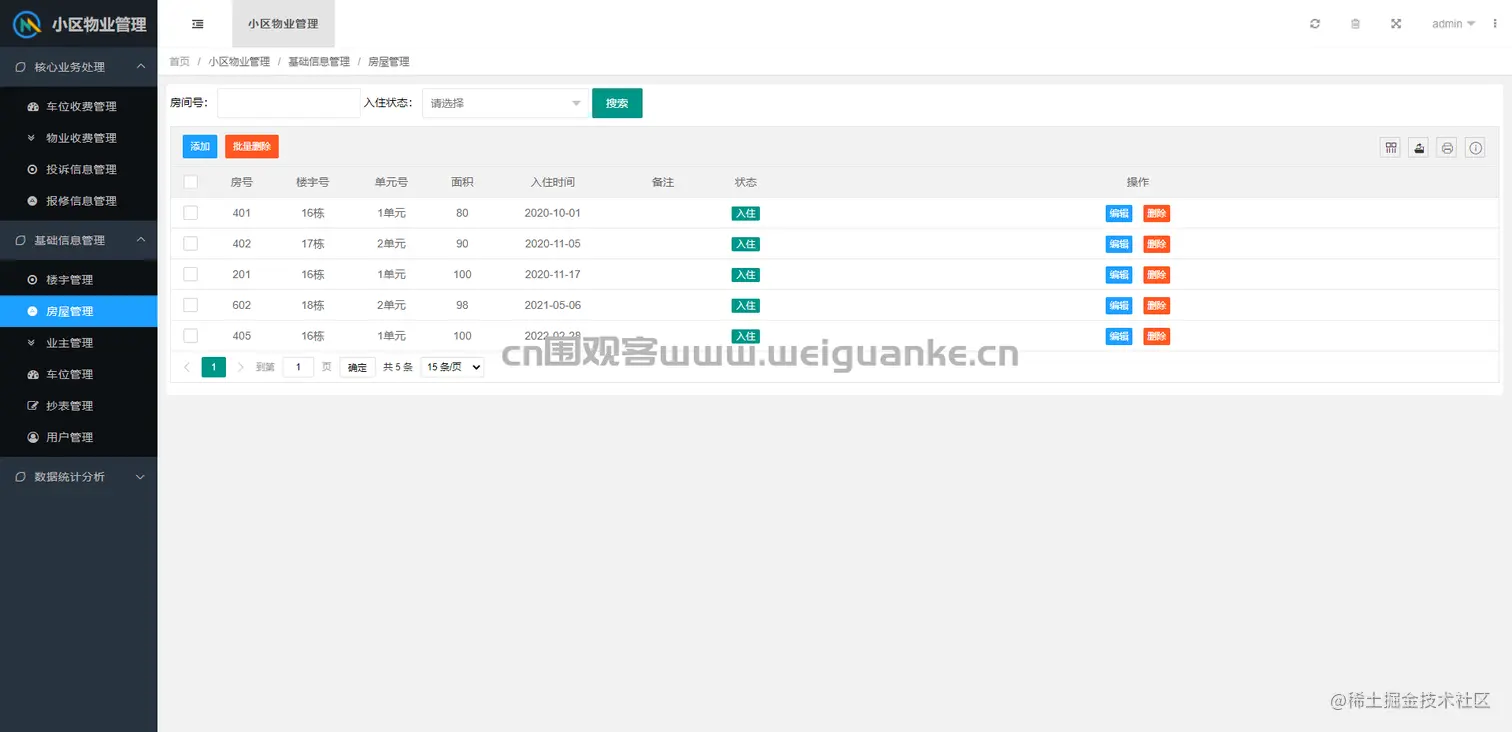Click the refresh icon in top bar
1512x732 pixels.
coord(1315,24)
